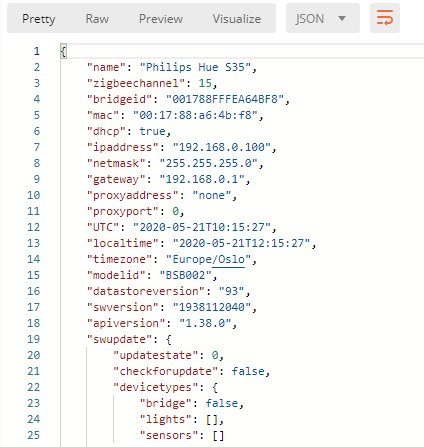The width and height of the screenshot is (424, 447).
Task: Switch to the Raw tab
Action: (x=97, y=19)
